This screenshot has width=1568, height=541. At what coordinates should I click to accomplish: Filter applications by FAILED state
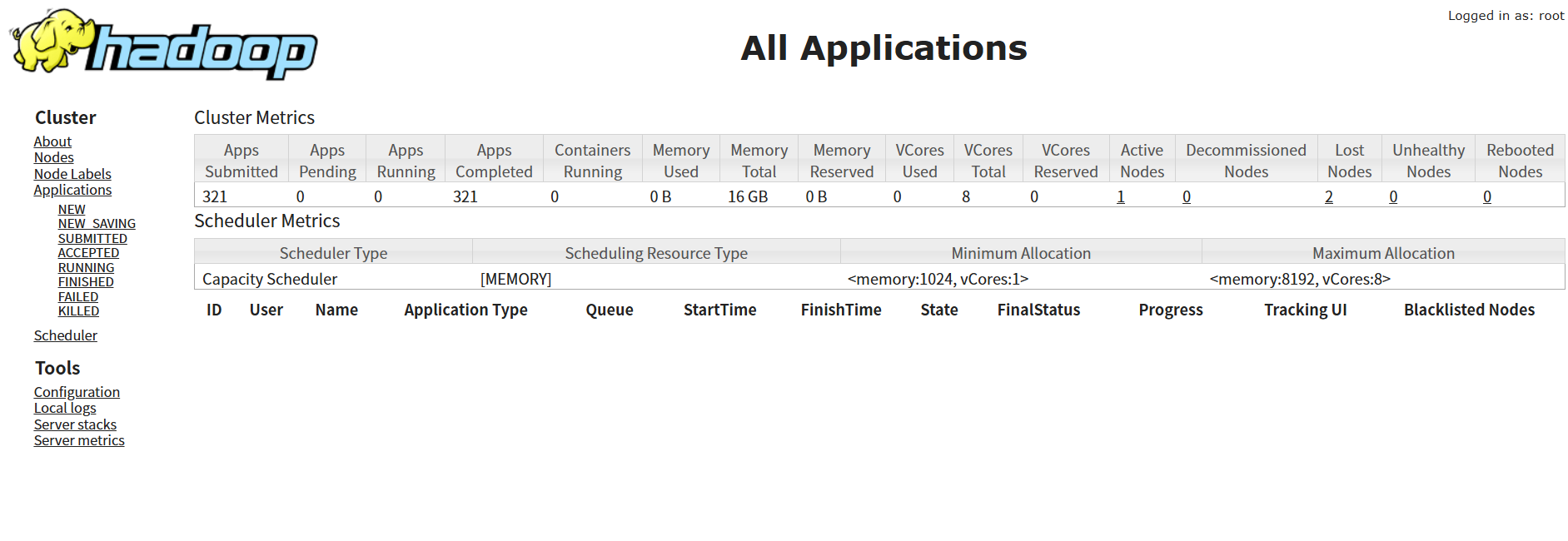point(78,297)
